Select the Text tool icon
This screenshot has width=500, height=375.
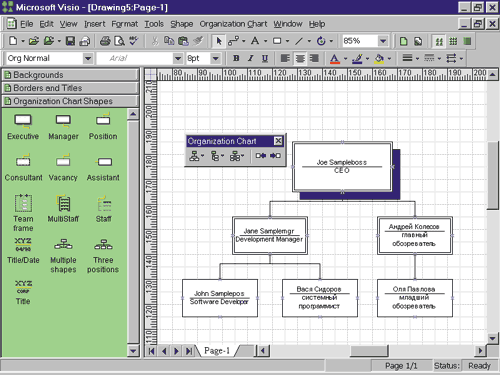(255, 41)
